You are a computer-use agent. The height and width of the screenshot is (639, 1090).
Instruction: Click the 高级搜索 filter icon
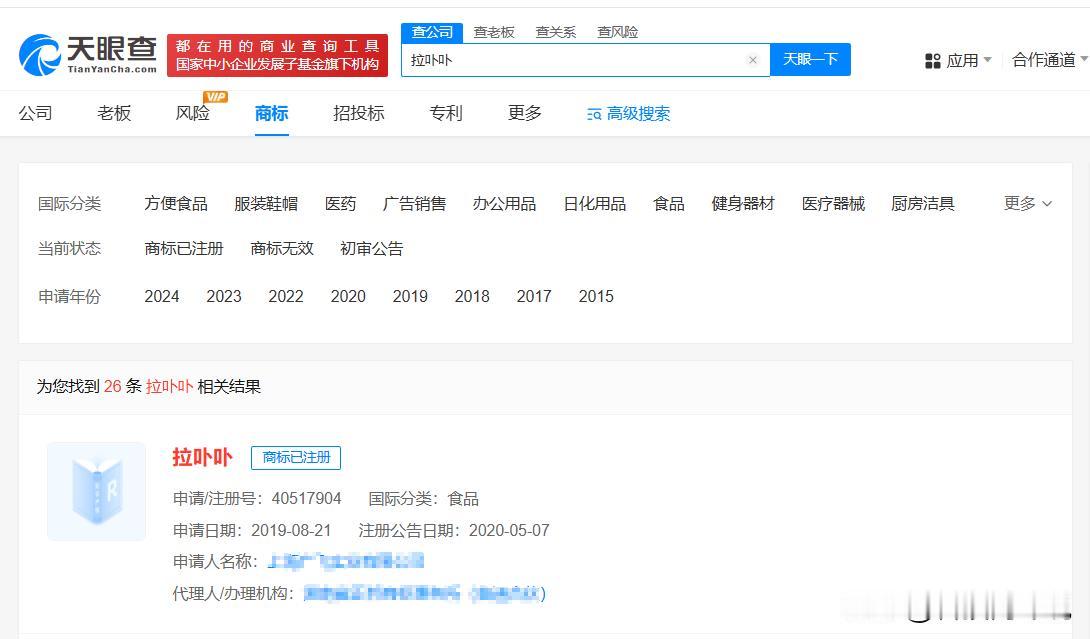[x=594, y=114]
